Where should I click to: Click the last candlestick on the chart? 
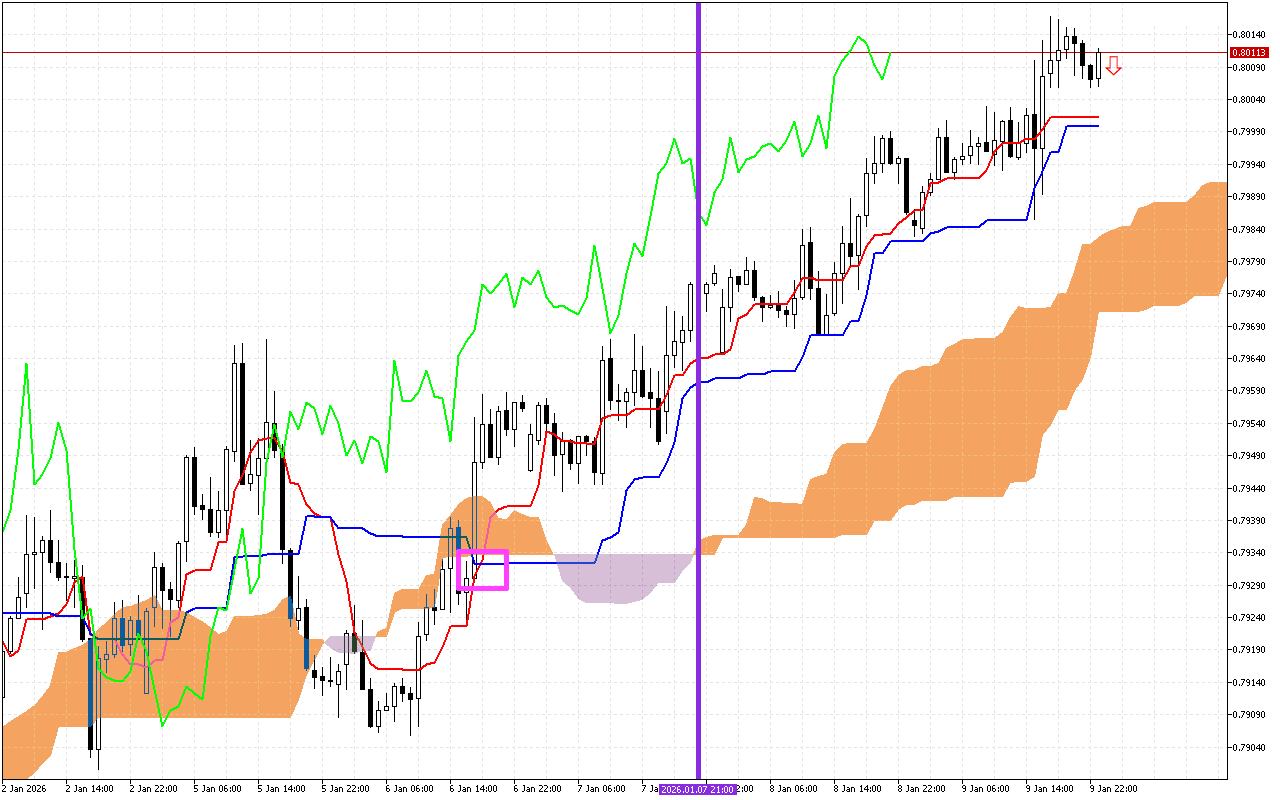click(1099, 66)
